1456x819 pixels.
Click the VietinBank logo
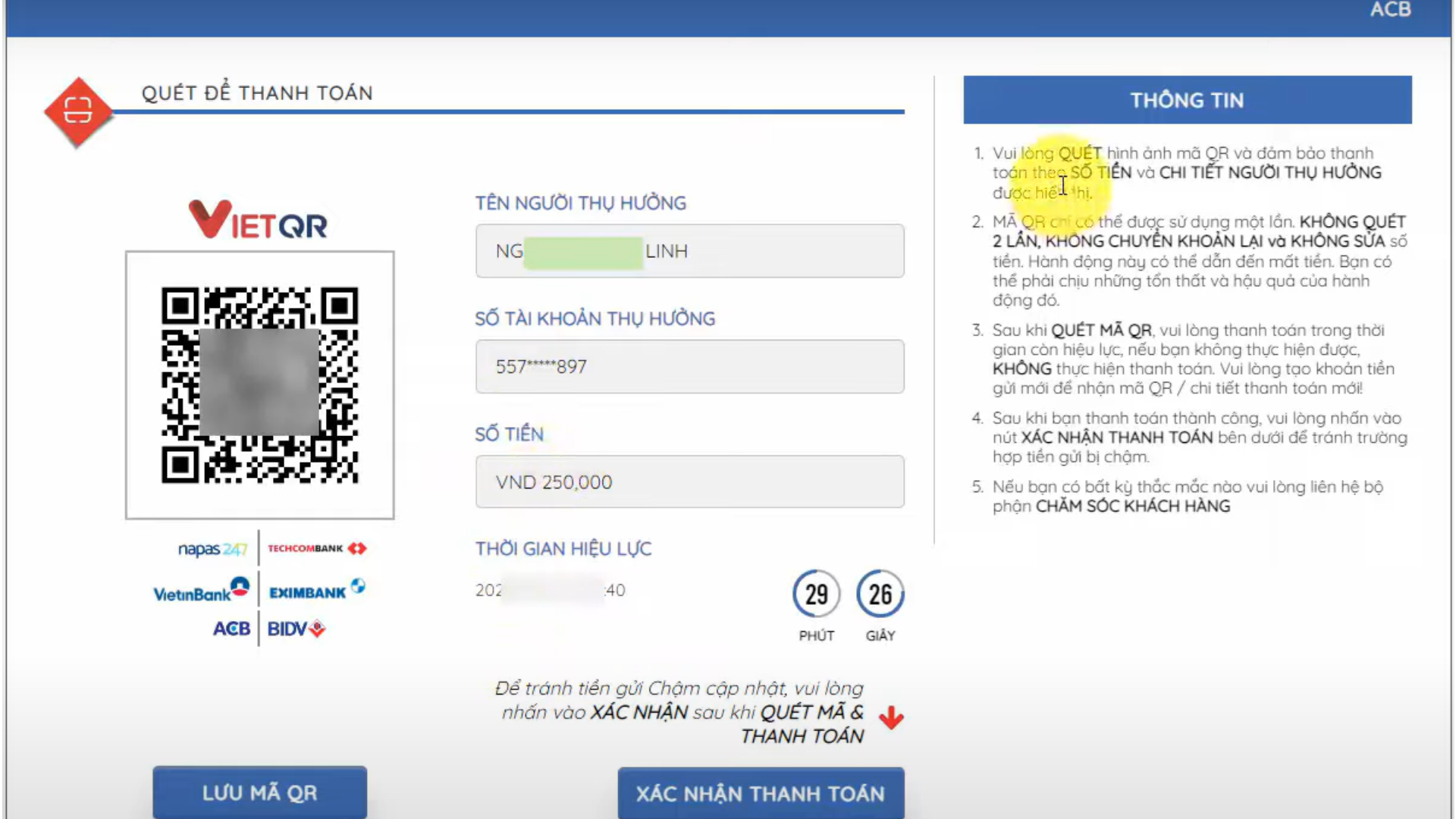(202, 589)
